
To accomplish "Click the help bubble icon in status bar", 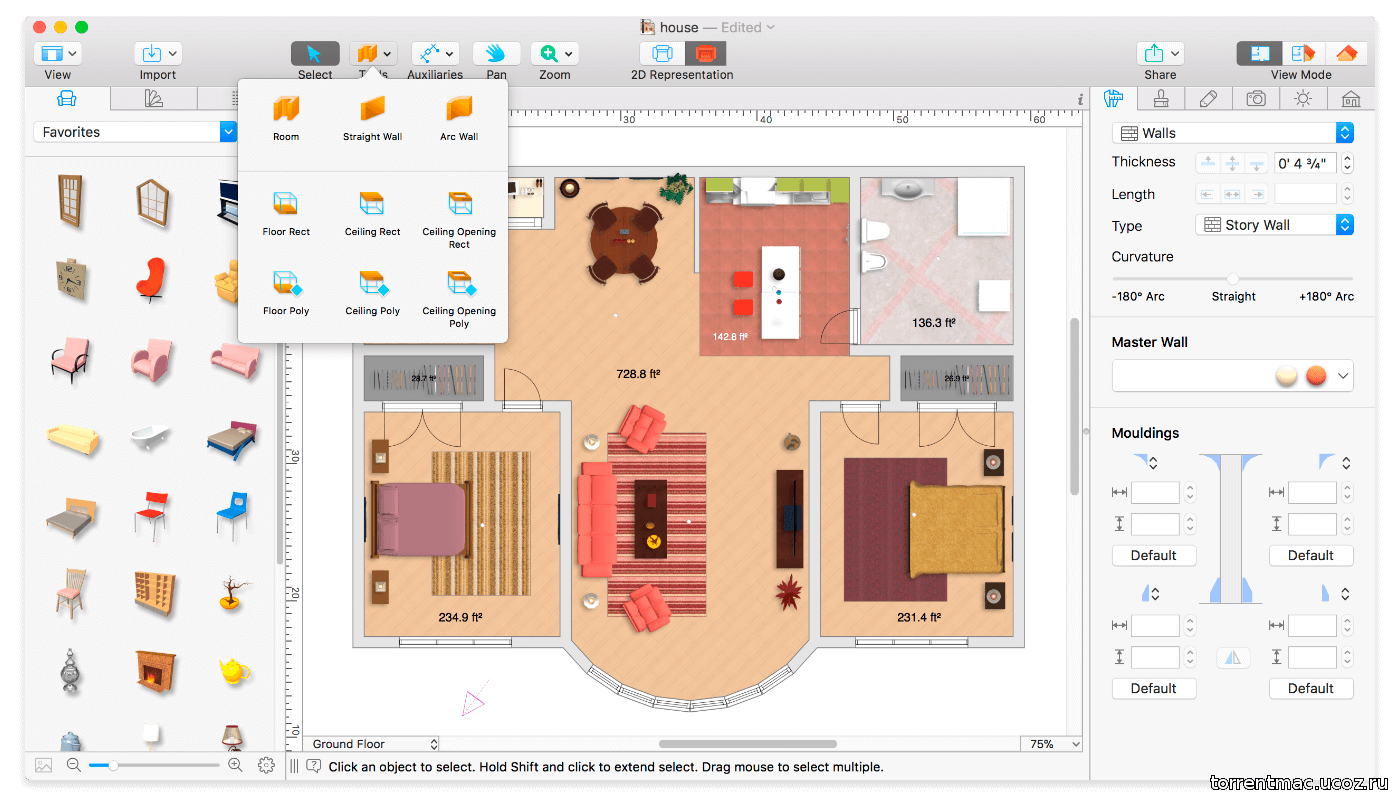I will coord(314,767).
